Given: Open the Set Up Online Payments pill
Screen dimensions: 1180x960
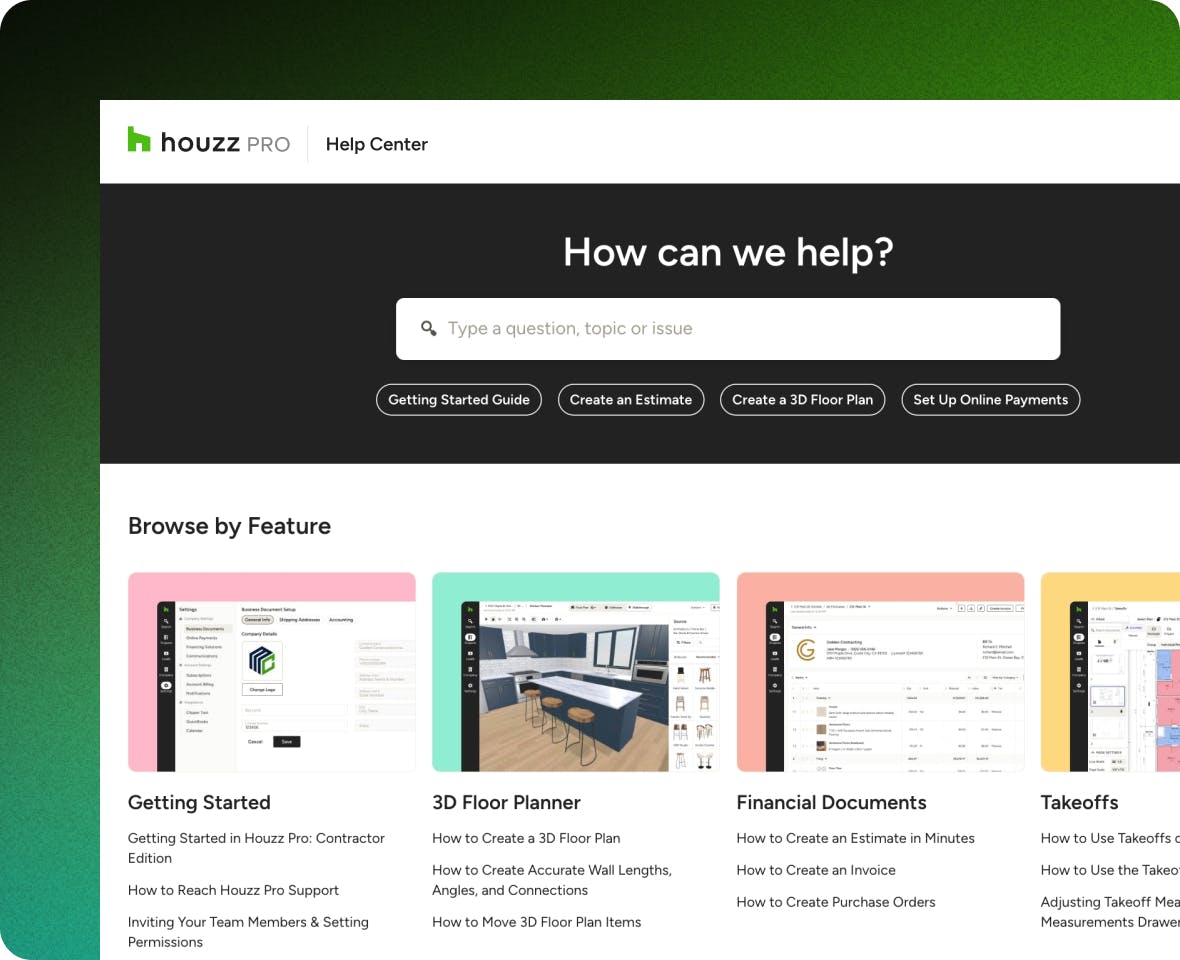Looking at the screenshot, I should [990, 399].
